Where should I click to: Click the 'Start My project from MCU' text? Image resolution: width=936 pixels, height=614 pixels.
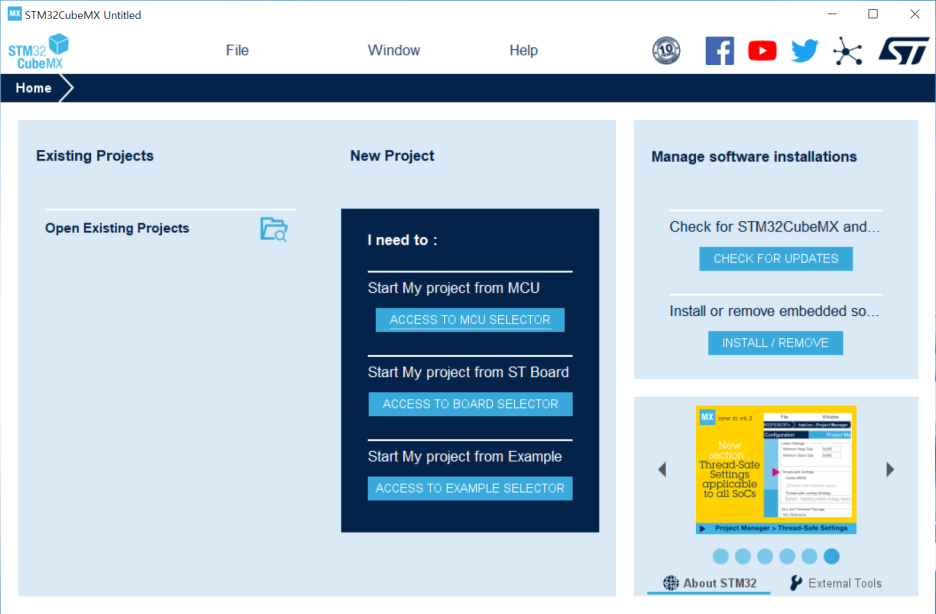click(454, 288)
